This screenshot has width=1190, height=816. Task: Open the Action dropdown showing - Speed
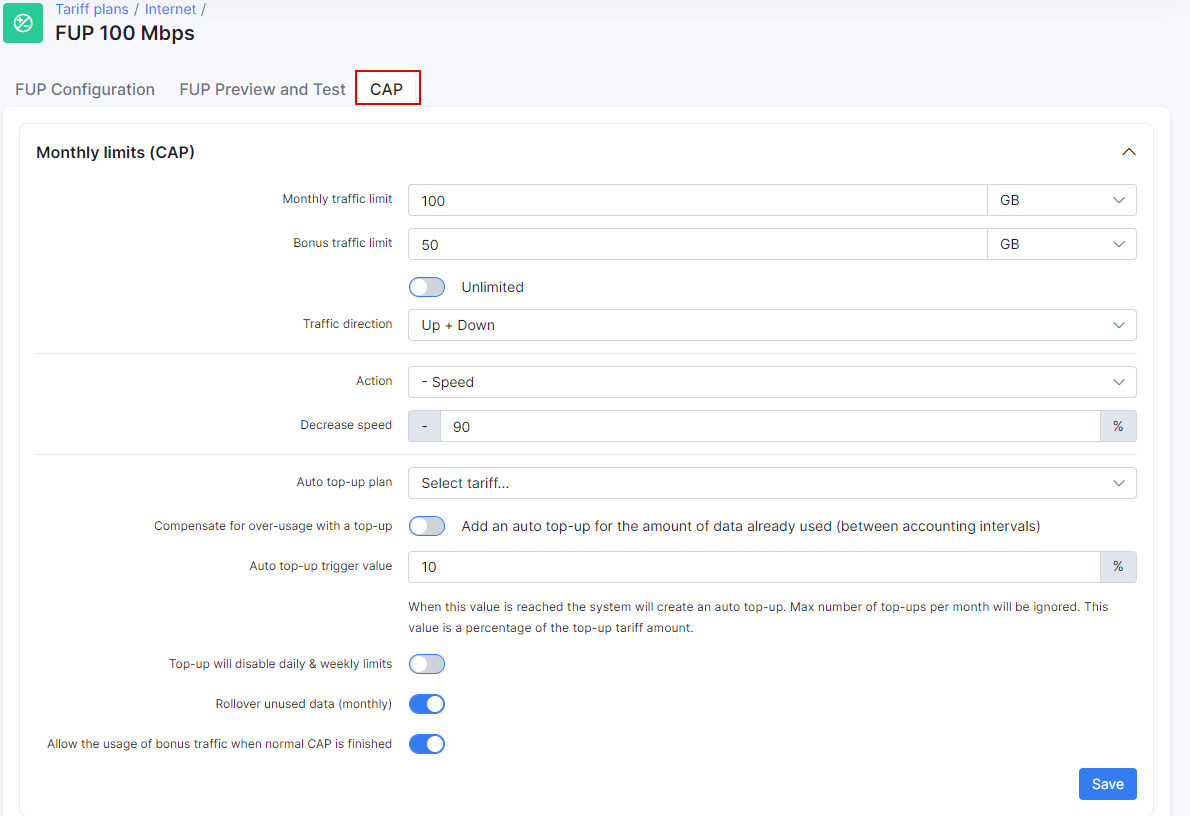pos(772,382)
